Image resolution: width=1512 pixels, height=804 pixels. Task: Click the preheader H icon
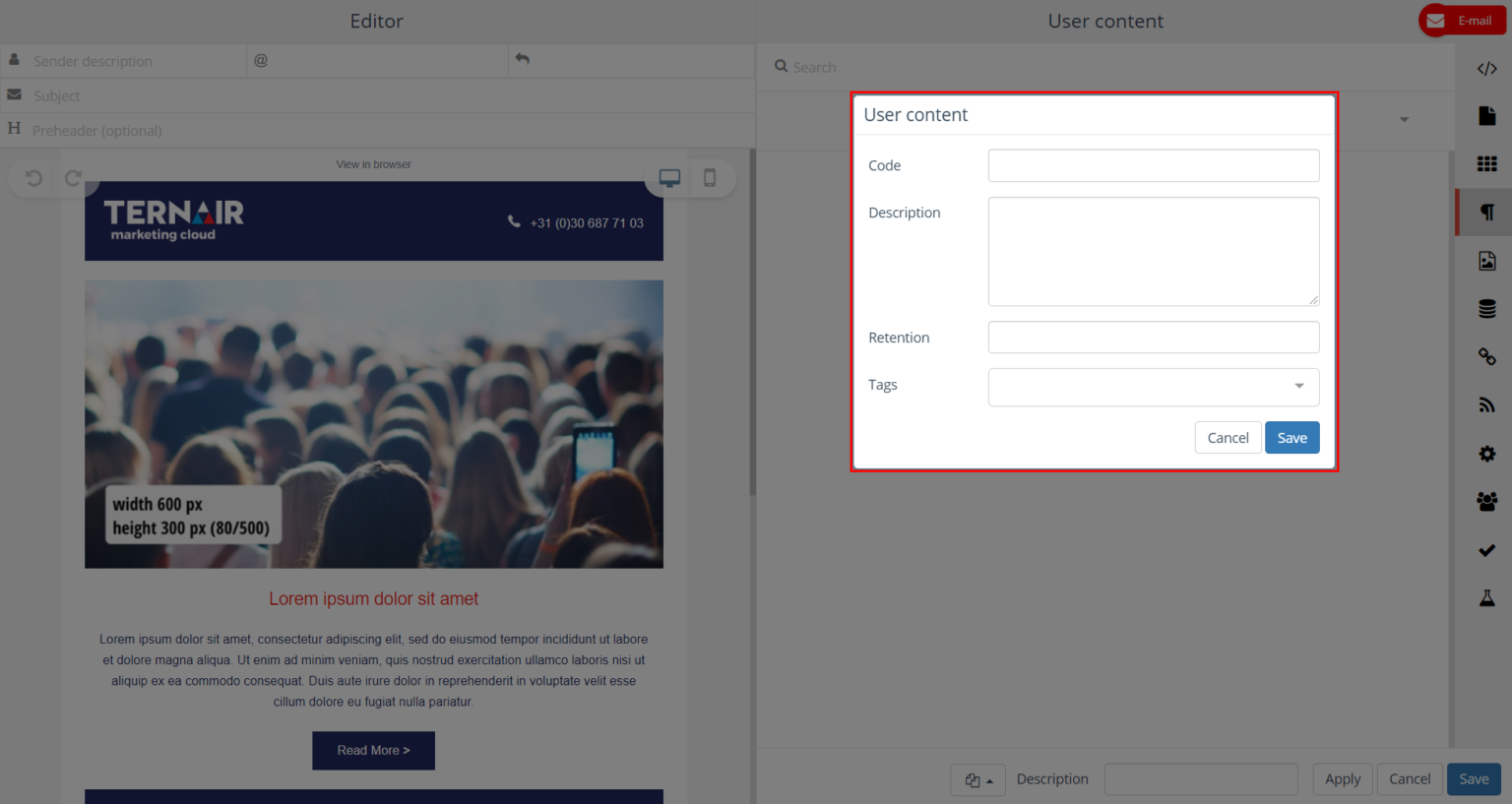[x=14, y=129]
